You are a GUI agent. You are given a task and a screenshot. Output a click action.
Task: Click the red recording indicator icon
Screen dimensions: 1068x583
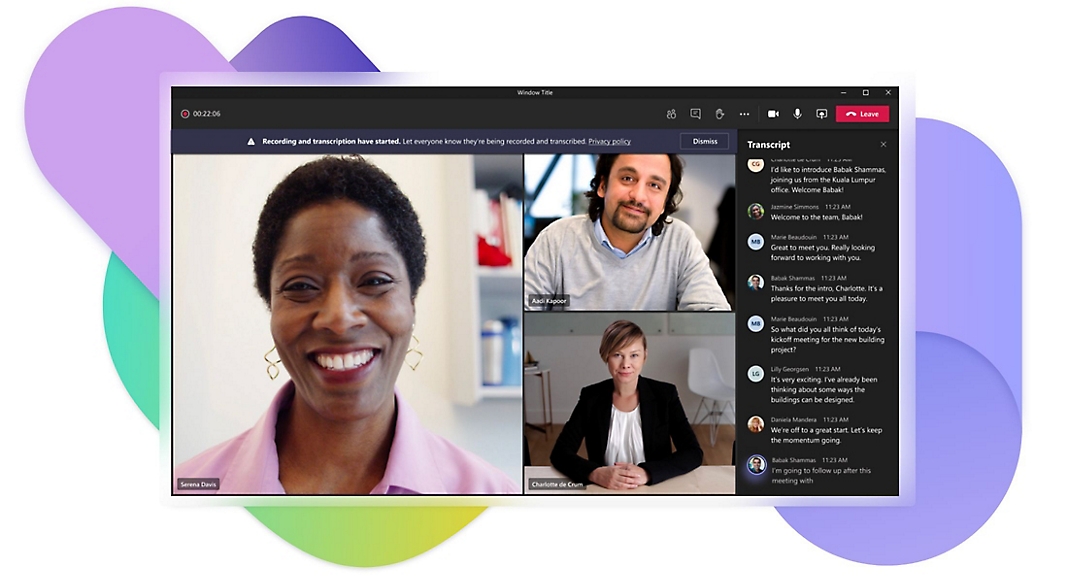(x=185, y=114)
